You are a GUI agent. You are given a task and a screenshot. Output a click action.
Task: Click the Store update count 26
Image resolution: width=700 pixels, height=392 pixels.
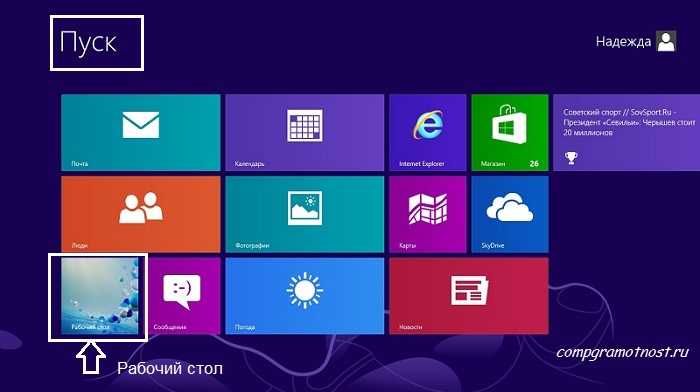click(534, 164)
